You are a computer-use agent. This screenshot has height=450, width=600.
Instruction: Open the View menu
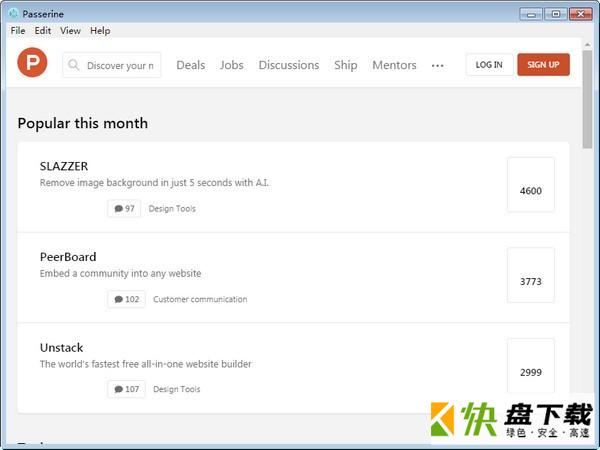click(70, 31)
